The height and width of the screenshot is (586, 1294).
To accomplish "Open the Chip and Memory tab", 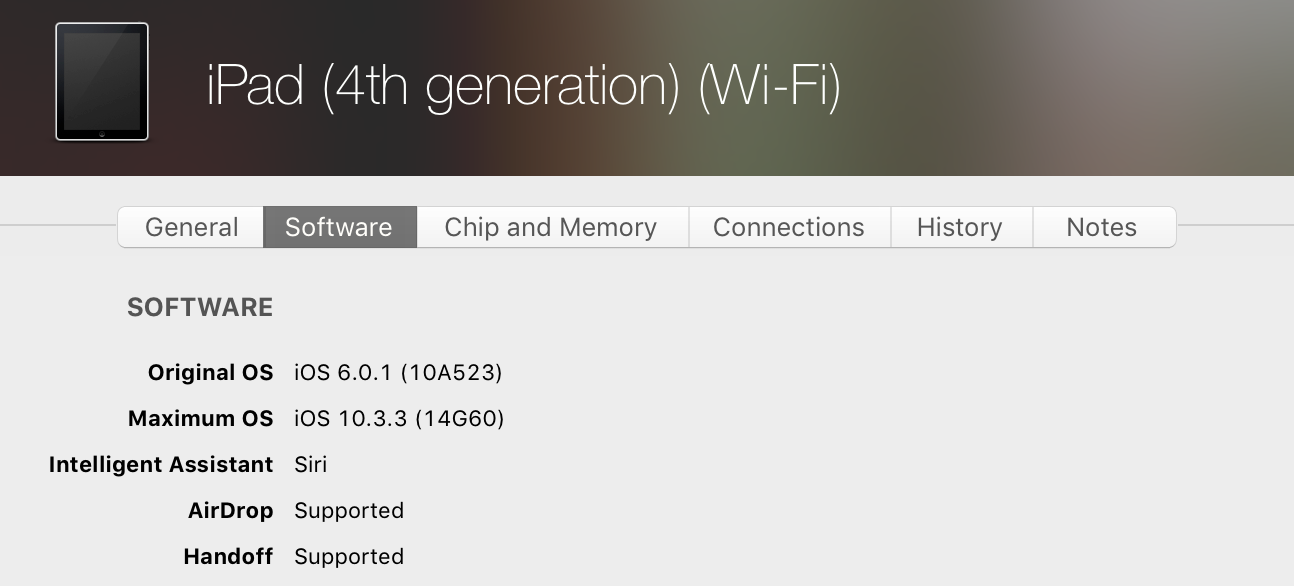I will (551, 227).
